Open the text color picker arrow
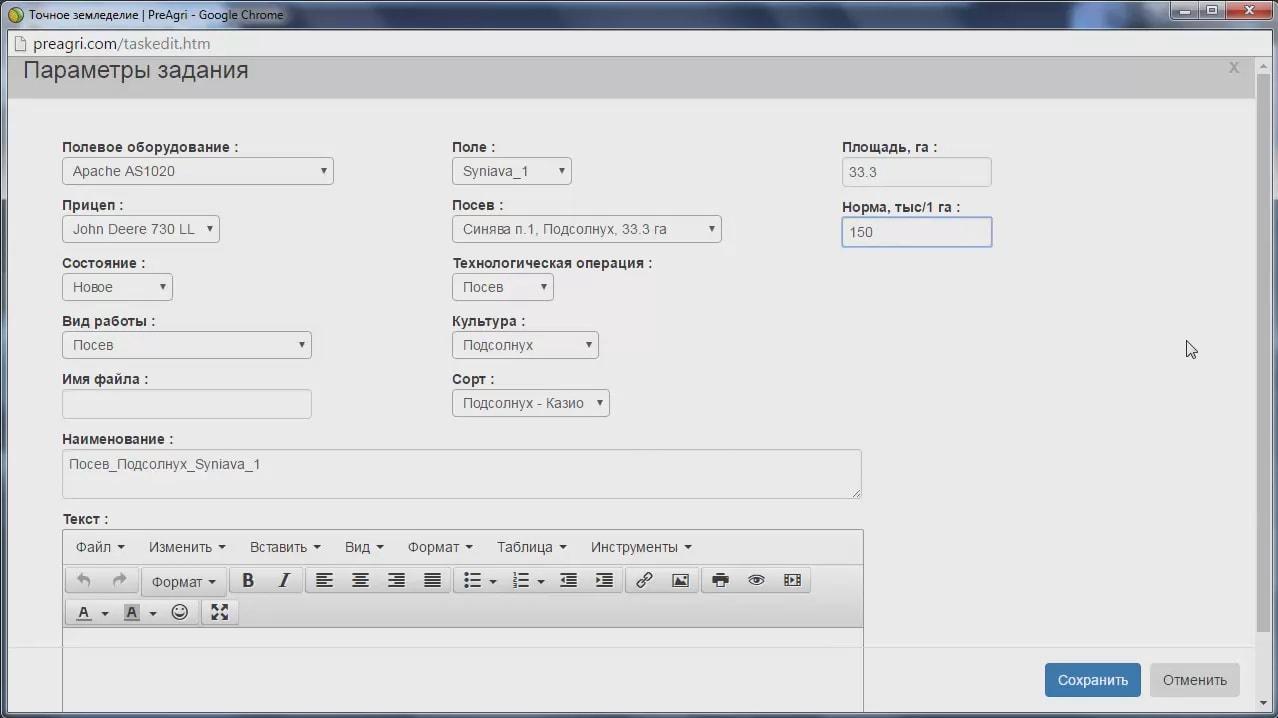The height and width of the screenshot is (718, 1278). point(105,614)
